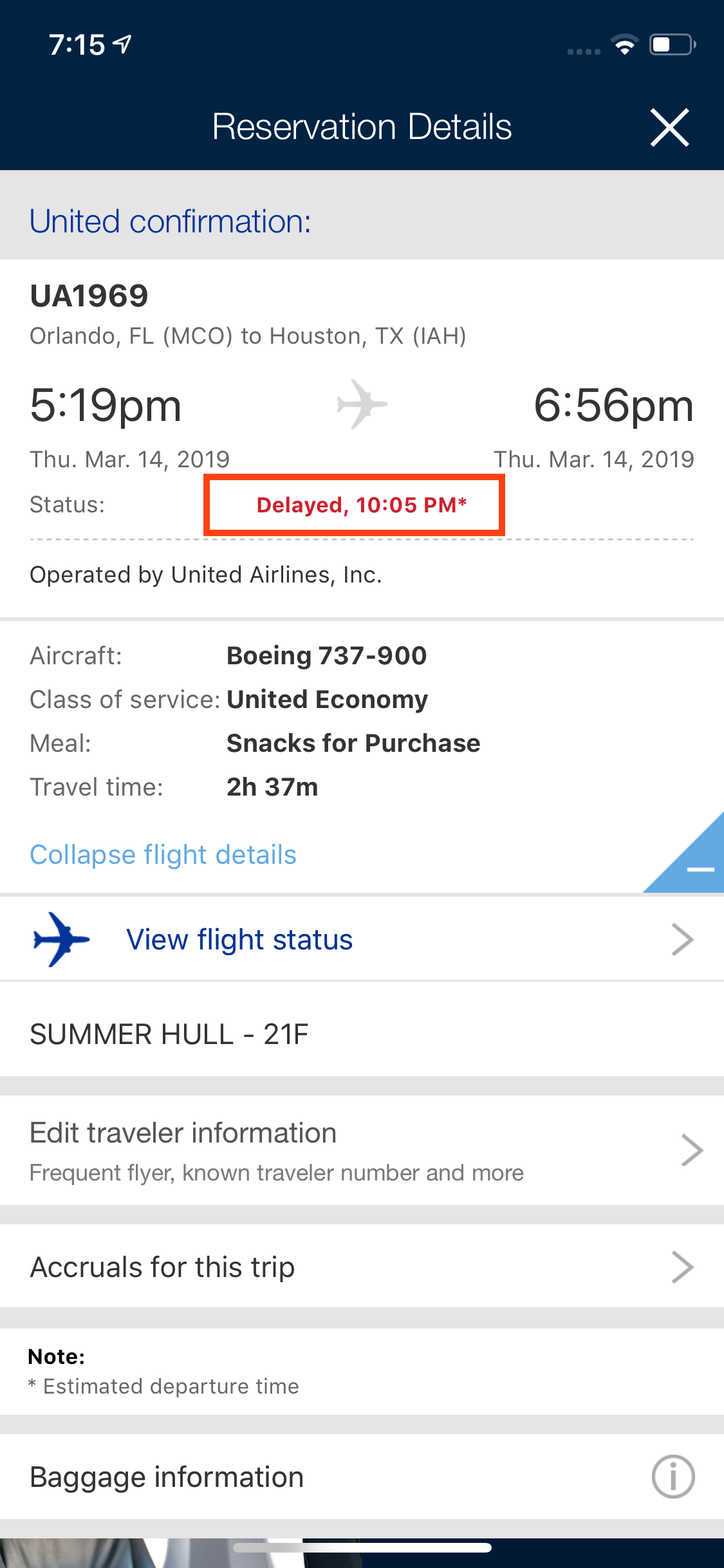Viewport: 724px width, 1568px height.
Task: Tap the Baggage information info icon
Action: [673, 1477]
